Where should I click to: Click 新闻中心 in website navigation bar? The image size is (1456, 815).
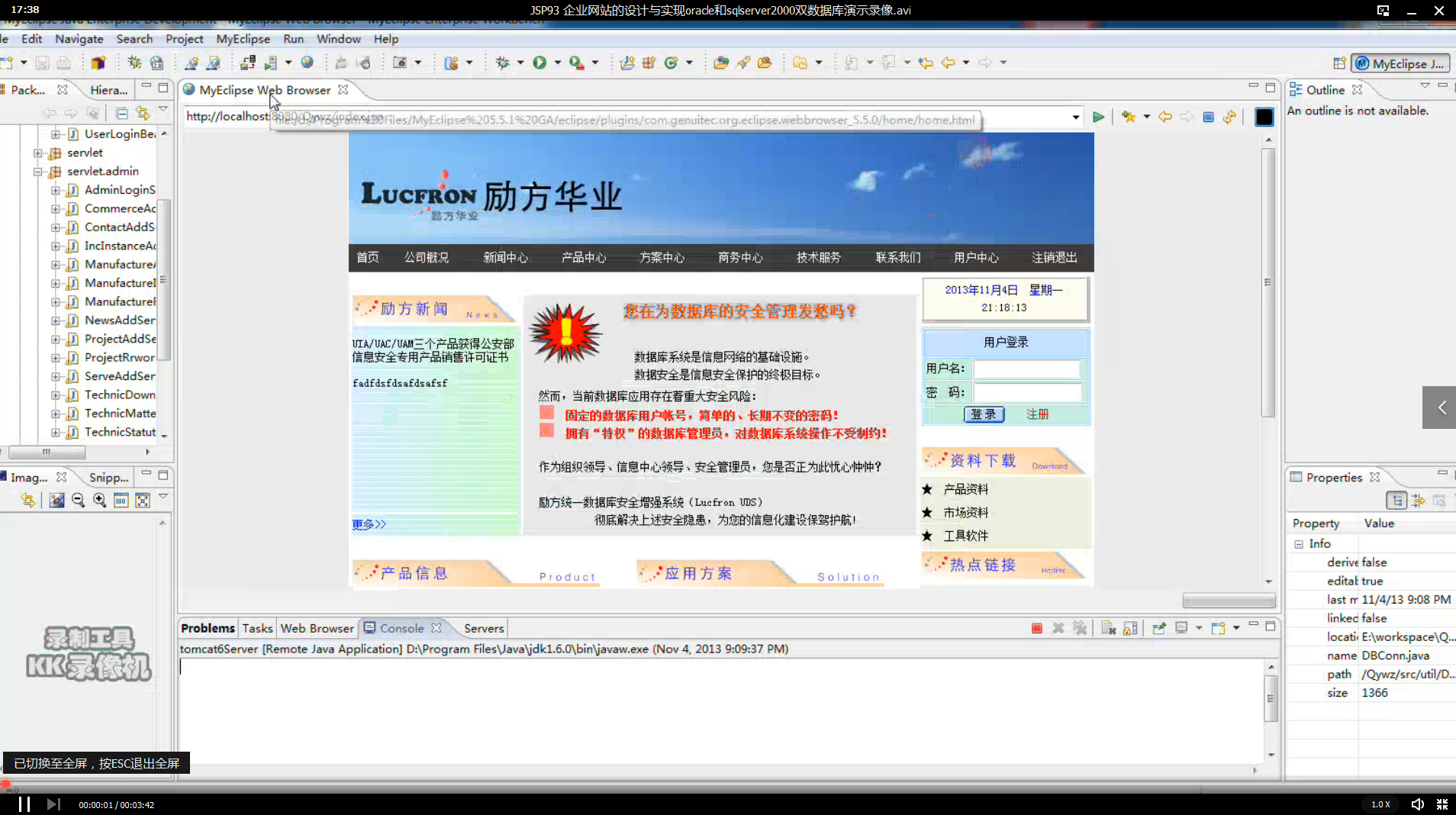pyautogui.click(x=505, y=258)
